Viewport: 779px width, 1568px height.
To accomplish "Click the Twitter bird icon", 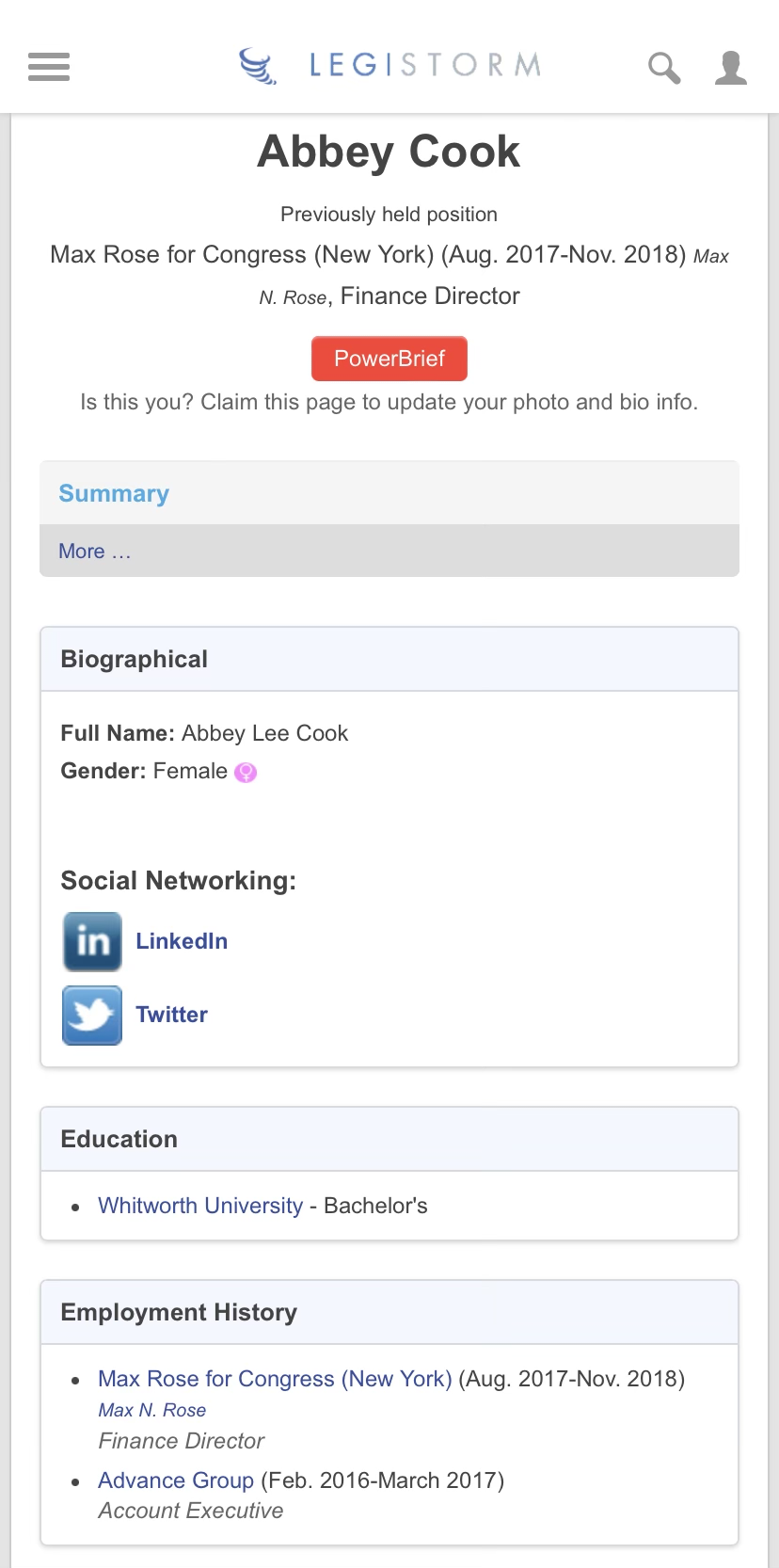I will click(x=92, y=1015).
